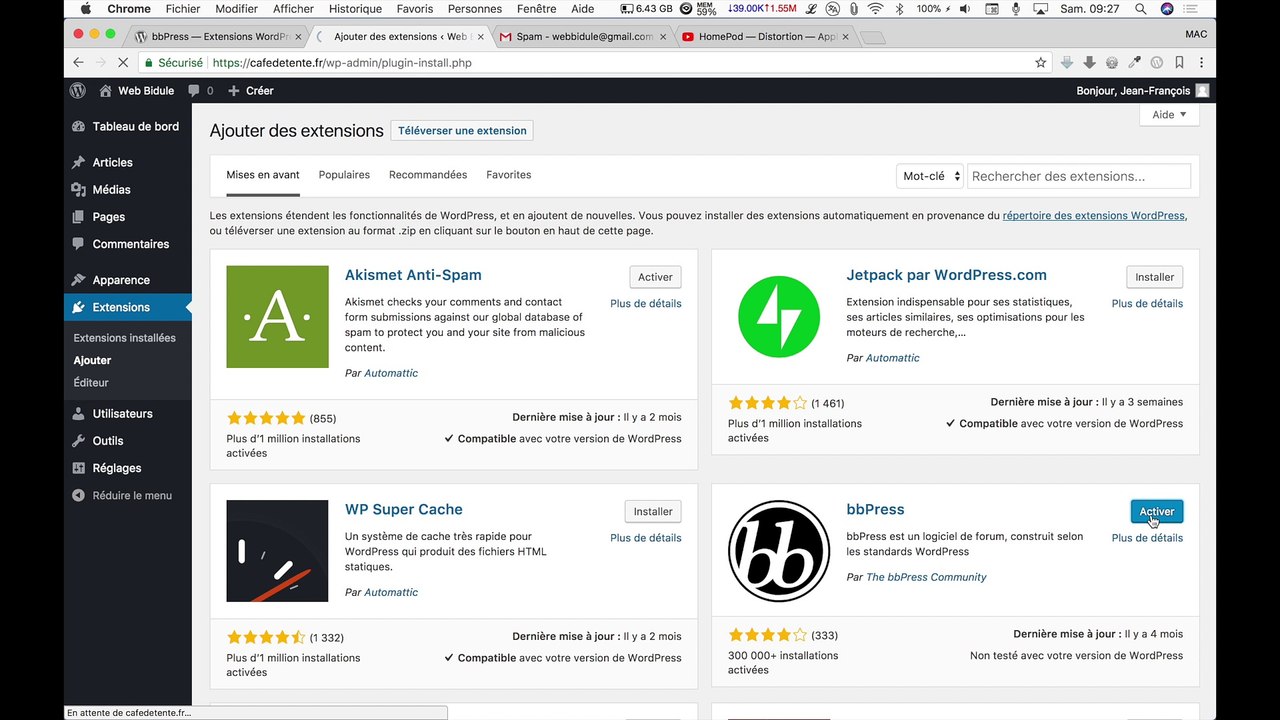Open the Mot-clé search type dropdown
Screen dimensions: 1280x720
pyautogui.click(x=929, y=176)
